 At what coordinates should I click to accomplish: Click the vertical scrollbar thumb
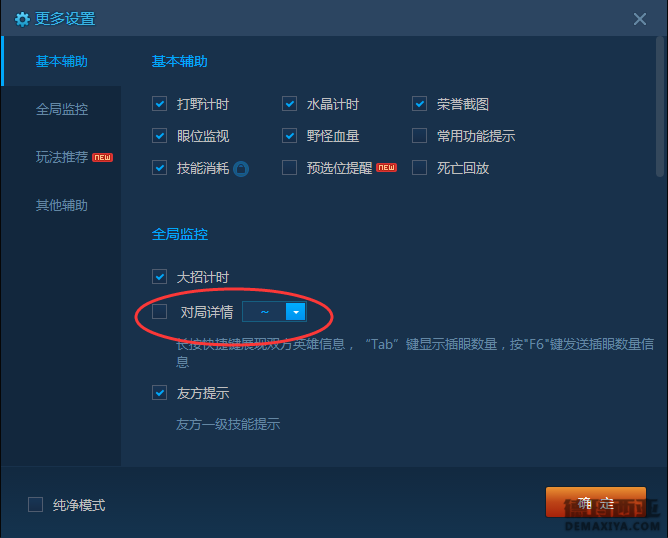(660, 106)
